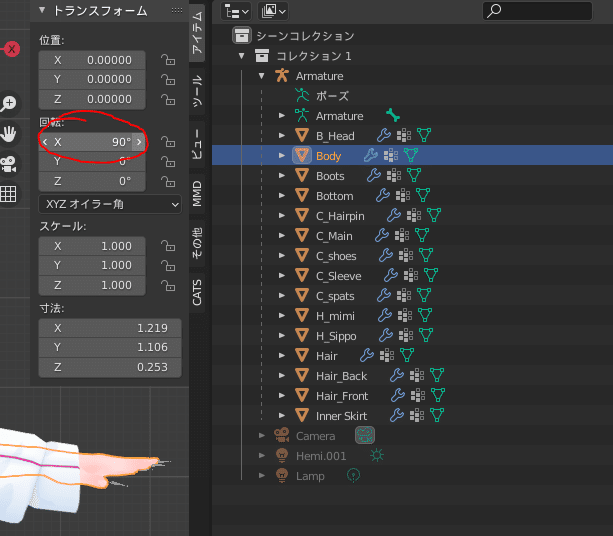
Task: Click the outliner search input field
Action: [x=538, y=11]
